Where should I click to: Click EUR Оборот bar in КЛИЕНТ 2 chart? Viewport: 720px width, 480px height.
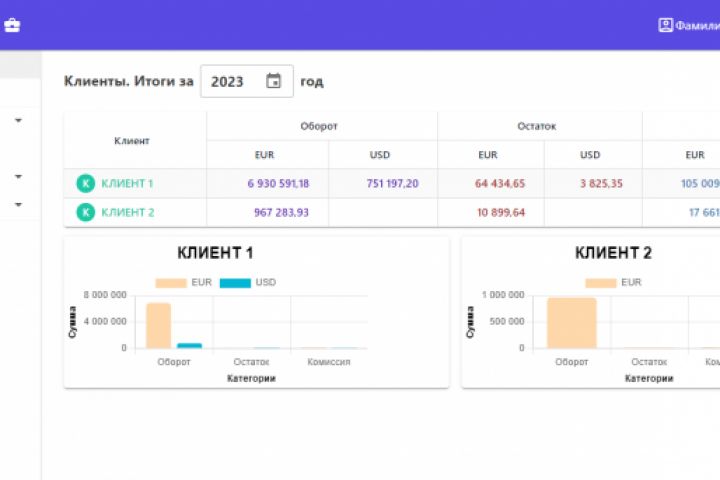pyautogui.click(x=572, y=323)
